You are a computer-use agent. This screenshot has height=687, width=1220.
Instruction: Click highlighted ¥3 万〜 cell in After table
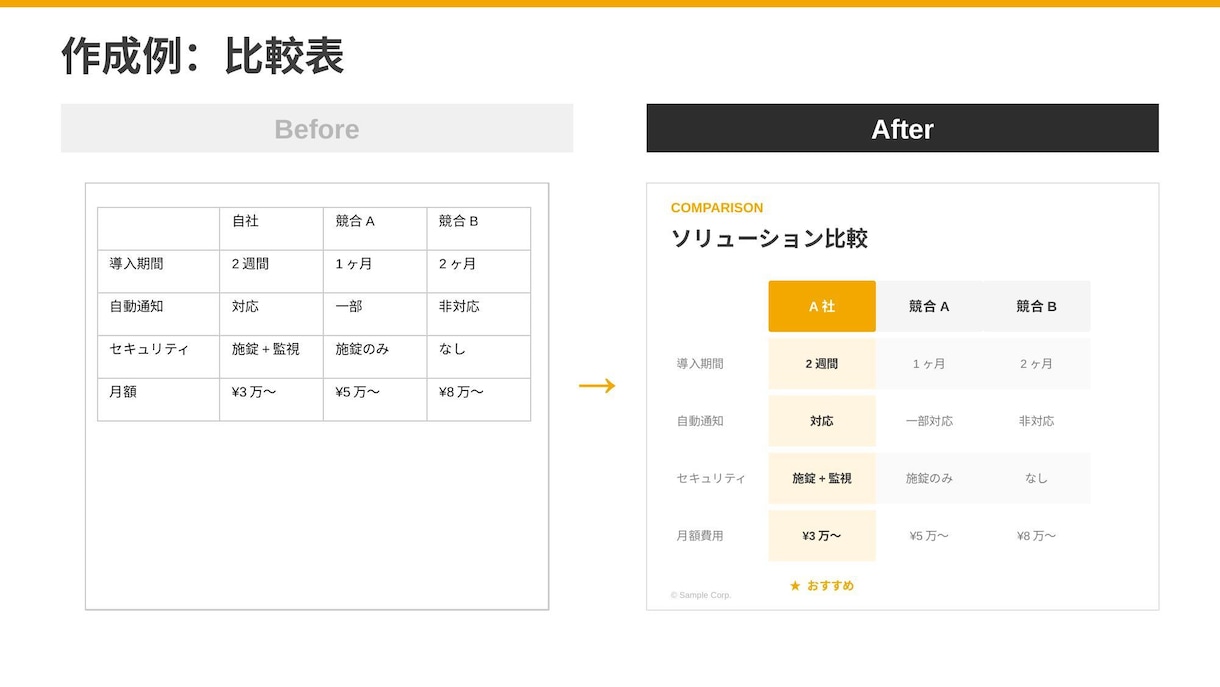[822, 536]
